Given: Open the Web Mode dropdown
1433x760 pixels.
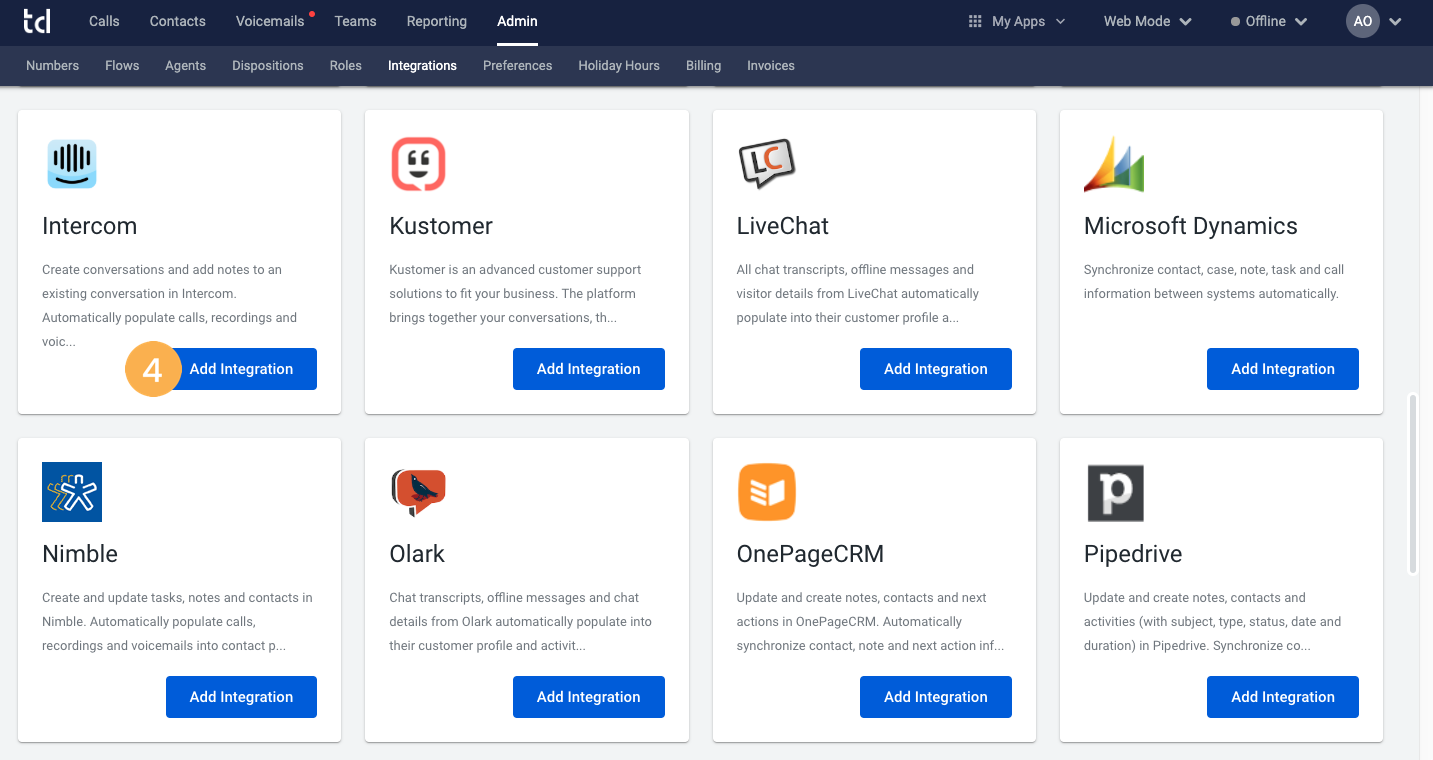Looking at the screenshot, I should (x=1148, y=21).
